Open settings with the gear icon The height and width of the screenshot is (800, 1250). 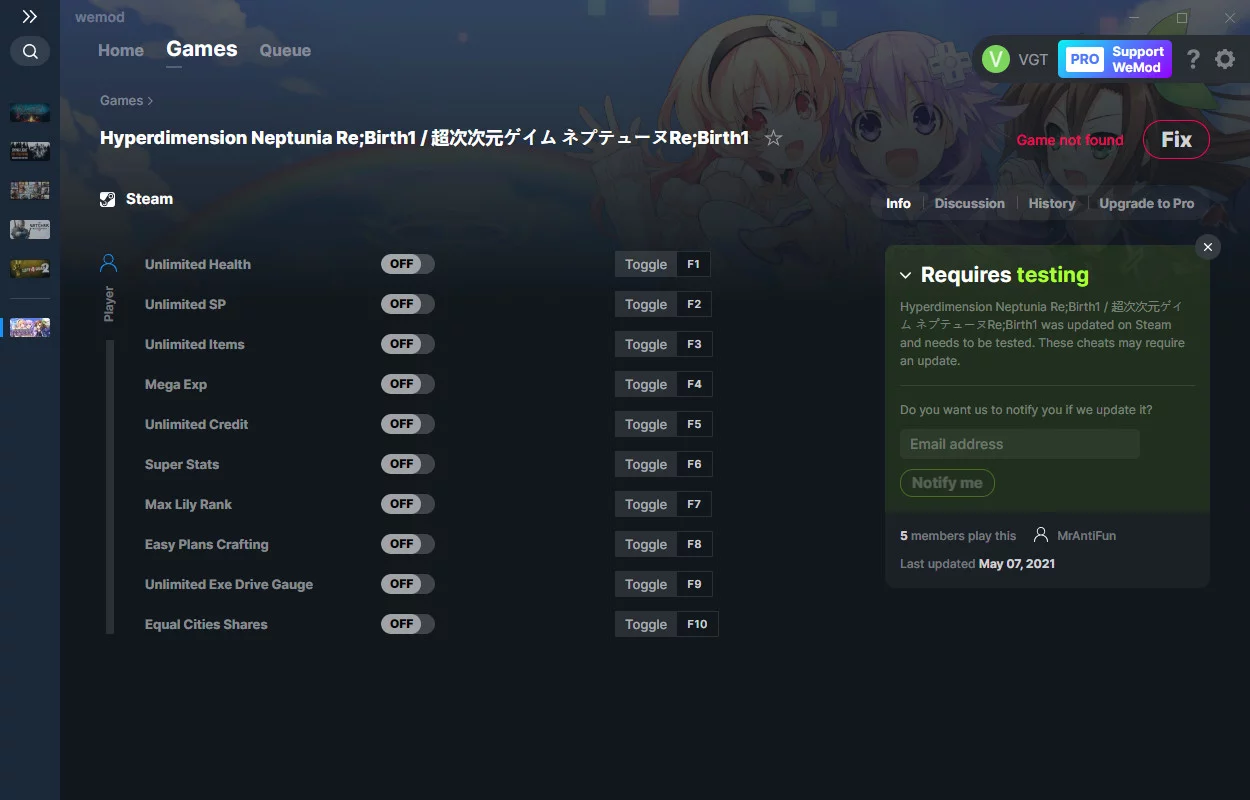click(x=1225, y=59)
